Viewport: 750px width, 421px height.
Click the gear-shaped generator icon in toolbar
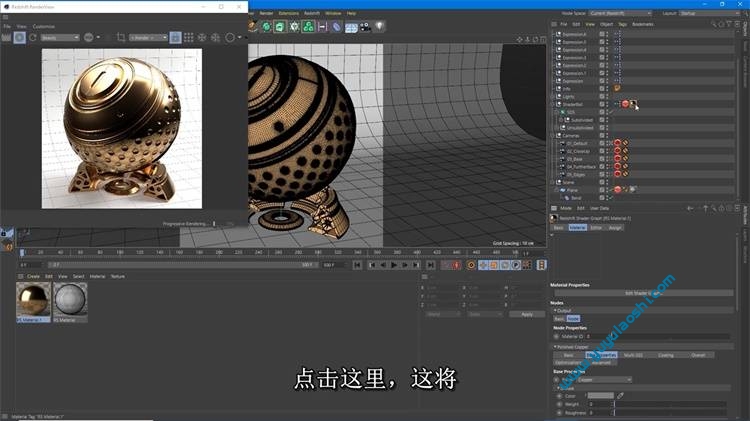point(294,27)
